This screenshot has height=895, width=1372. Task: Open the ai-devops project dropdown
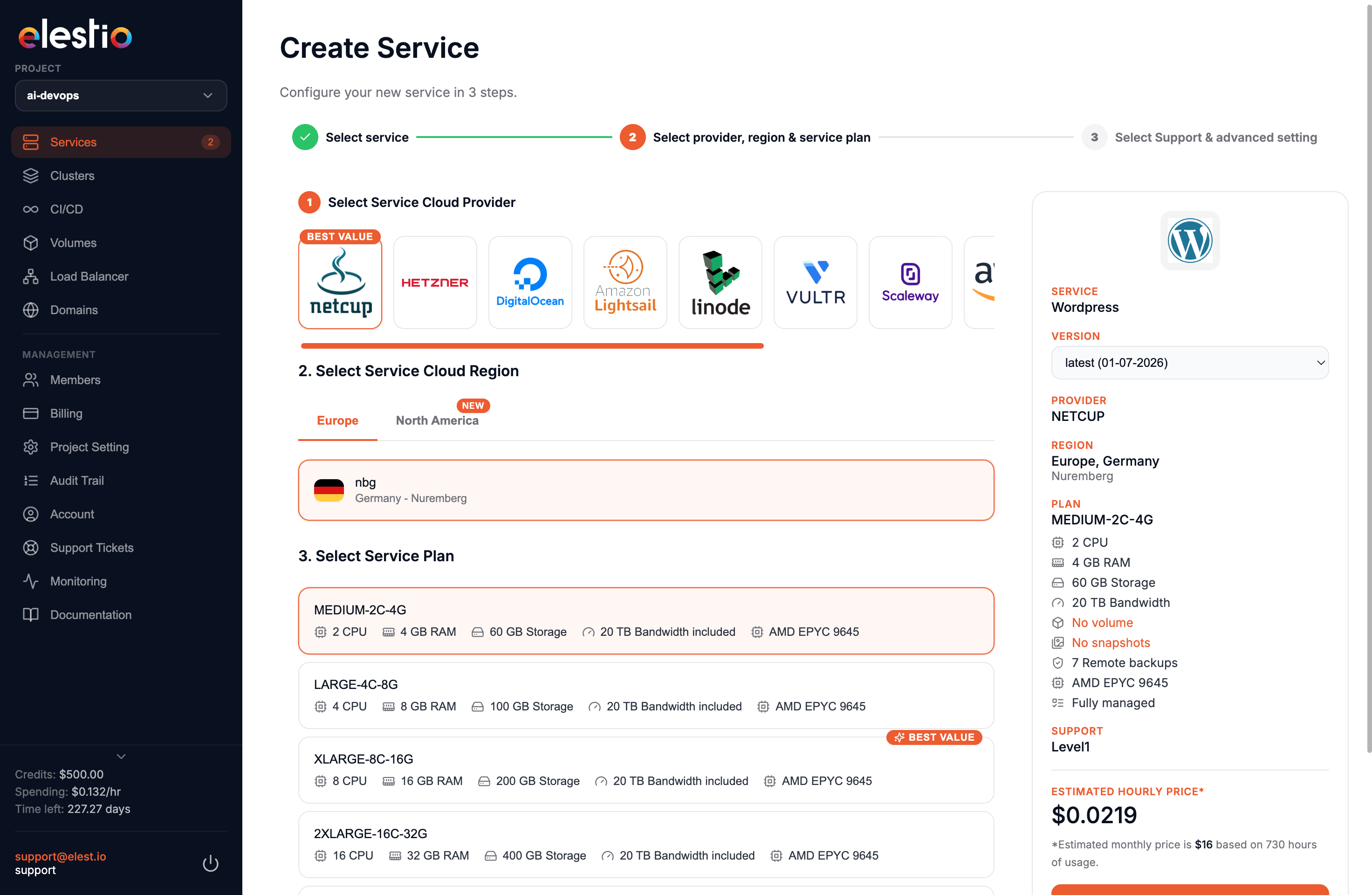tap(121, 95)
